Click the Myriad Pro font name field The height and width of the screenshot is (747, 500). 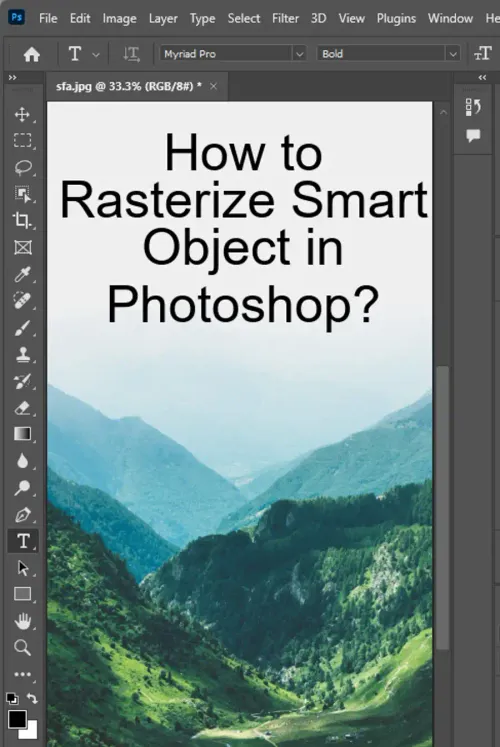point(226,54)
